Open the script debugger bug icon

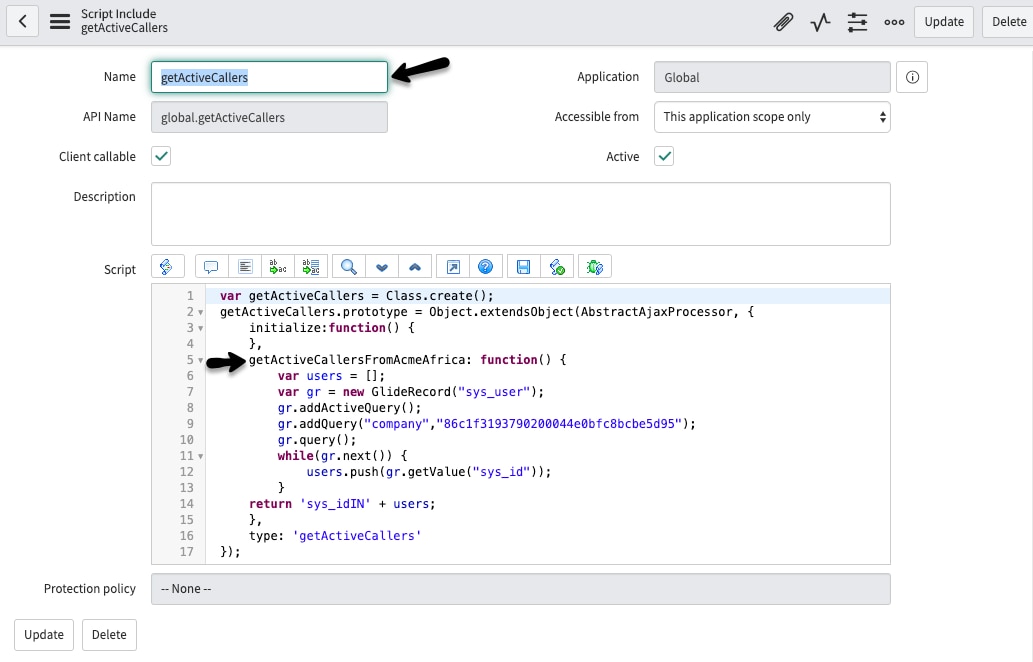[594, 266]
